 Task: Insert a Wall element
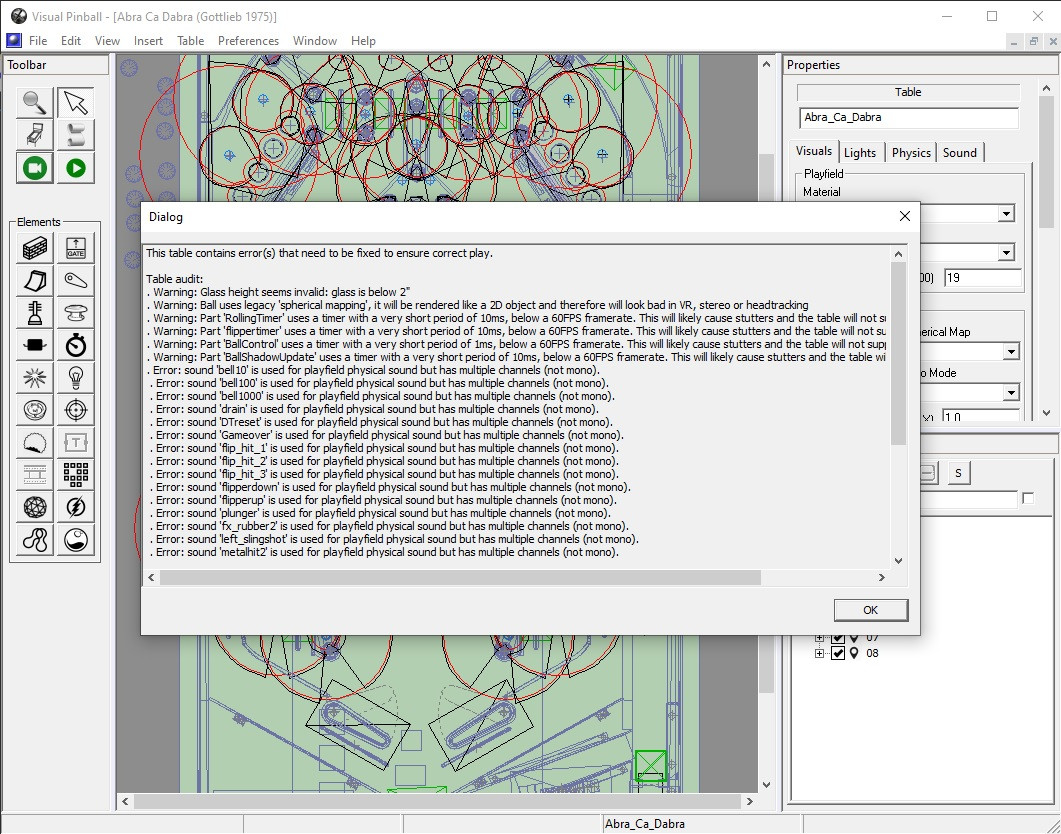[x=35, y=248]
